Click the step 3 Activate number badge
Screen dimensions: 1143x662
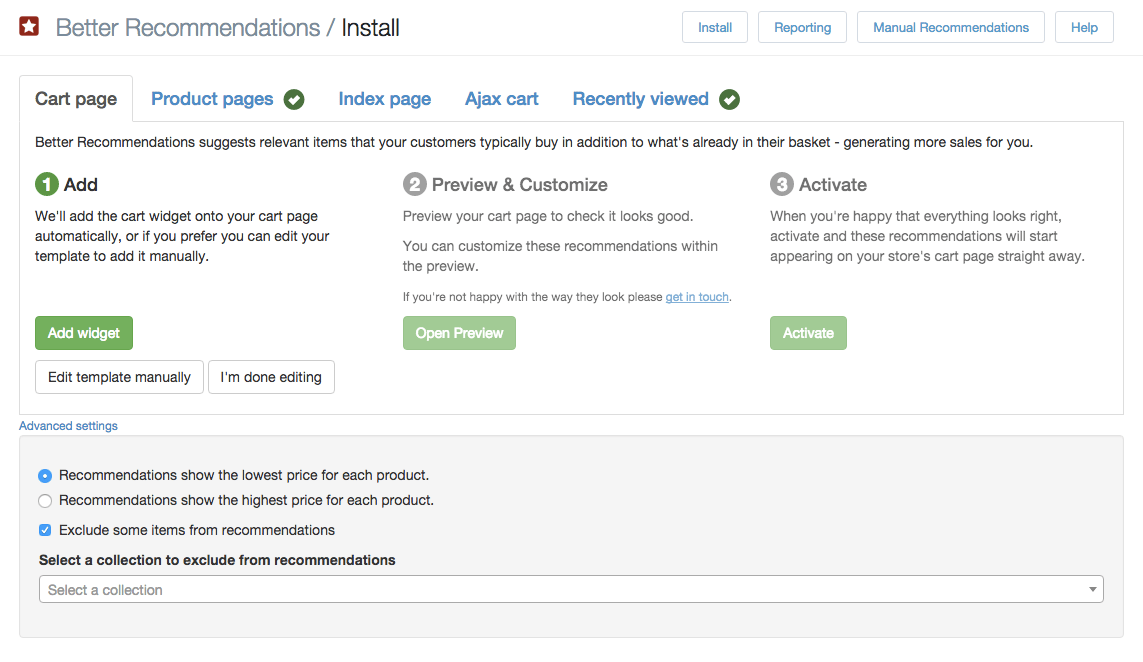[x=781, y=184]
